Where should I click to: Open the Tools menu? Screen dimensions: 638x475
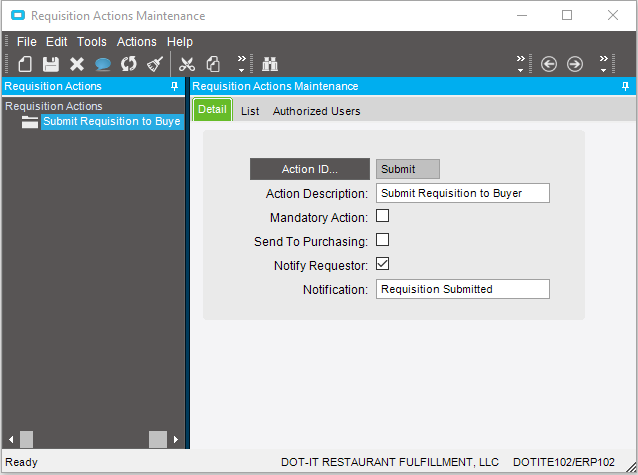pos(92,42)
